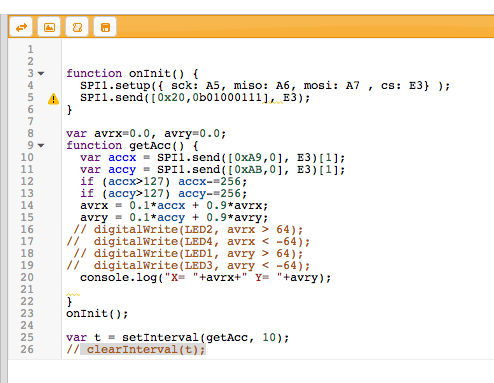Viewport: 494px width, 383px height.
Task: Click the '0x20' hex value on line 5
Action: (171, 98)
